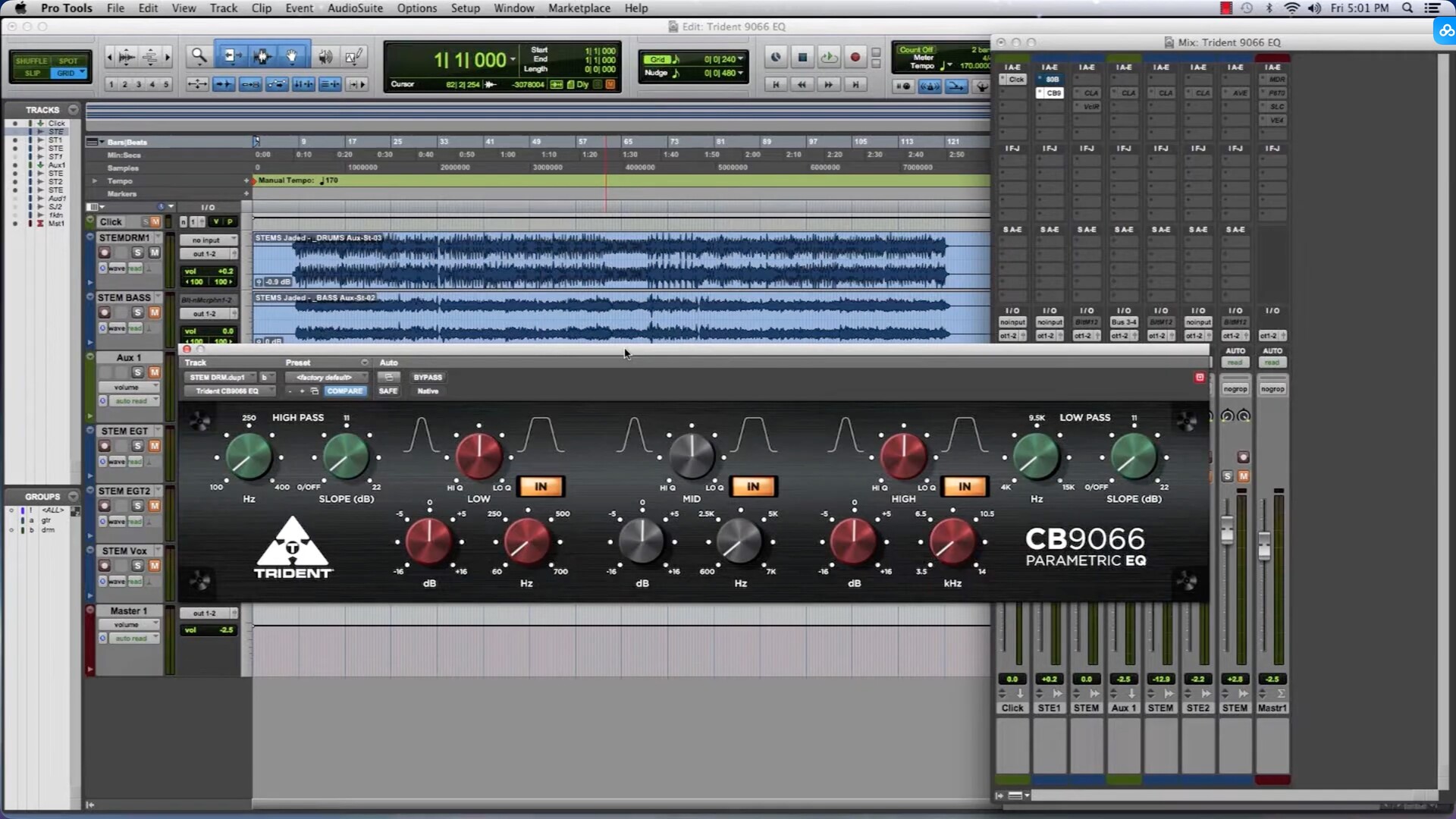Toggle the LOW band IN button
Screen dimensions: 1456x819
[540, 486]
